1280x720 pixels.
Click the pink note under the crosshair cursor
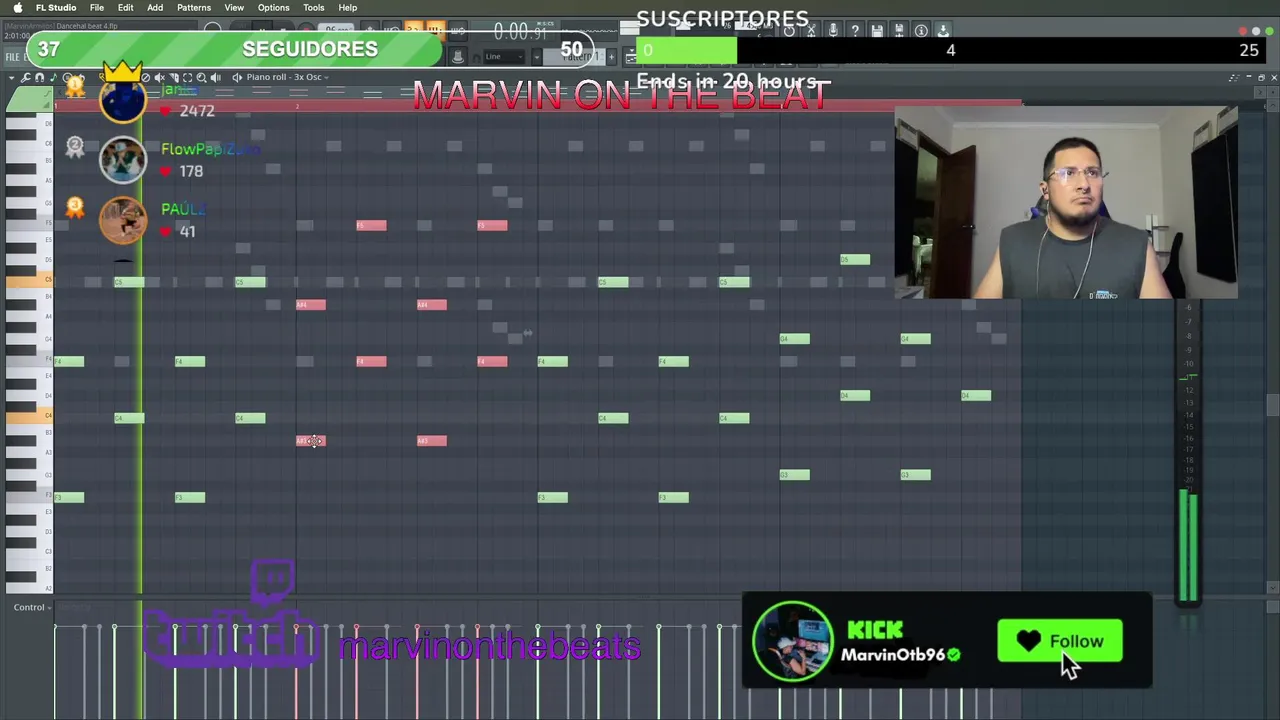pyautogui.click(x=311, y=441)
